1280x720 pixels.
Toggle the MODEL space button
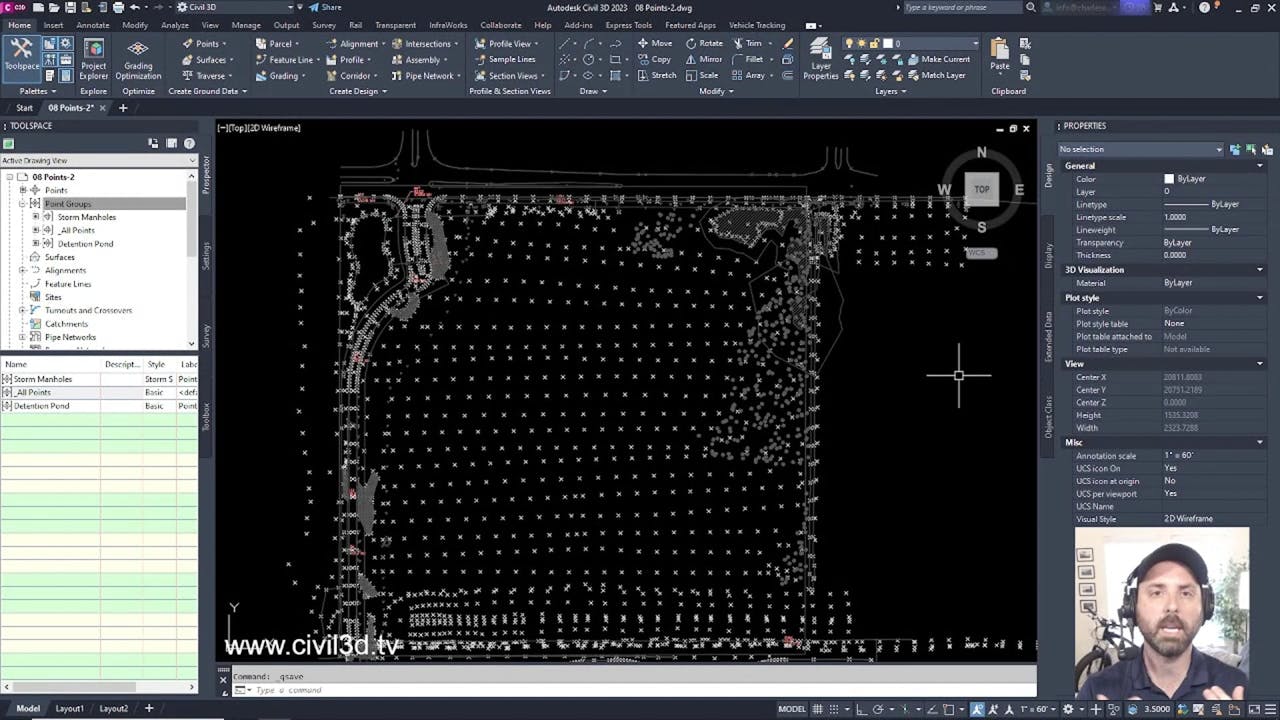pyautogui.click(x=793, y=708)
